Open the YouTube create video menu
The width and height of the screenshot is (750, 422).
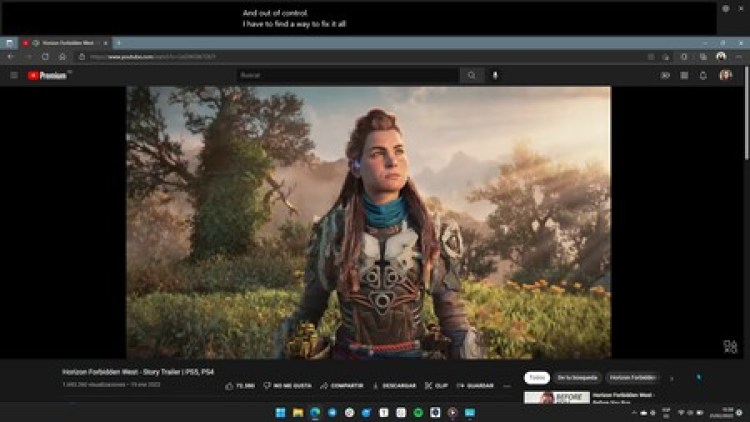tap(665, 75)
